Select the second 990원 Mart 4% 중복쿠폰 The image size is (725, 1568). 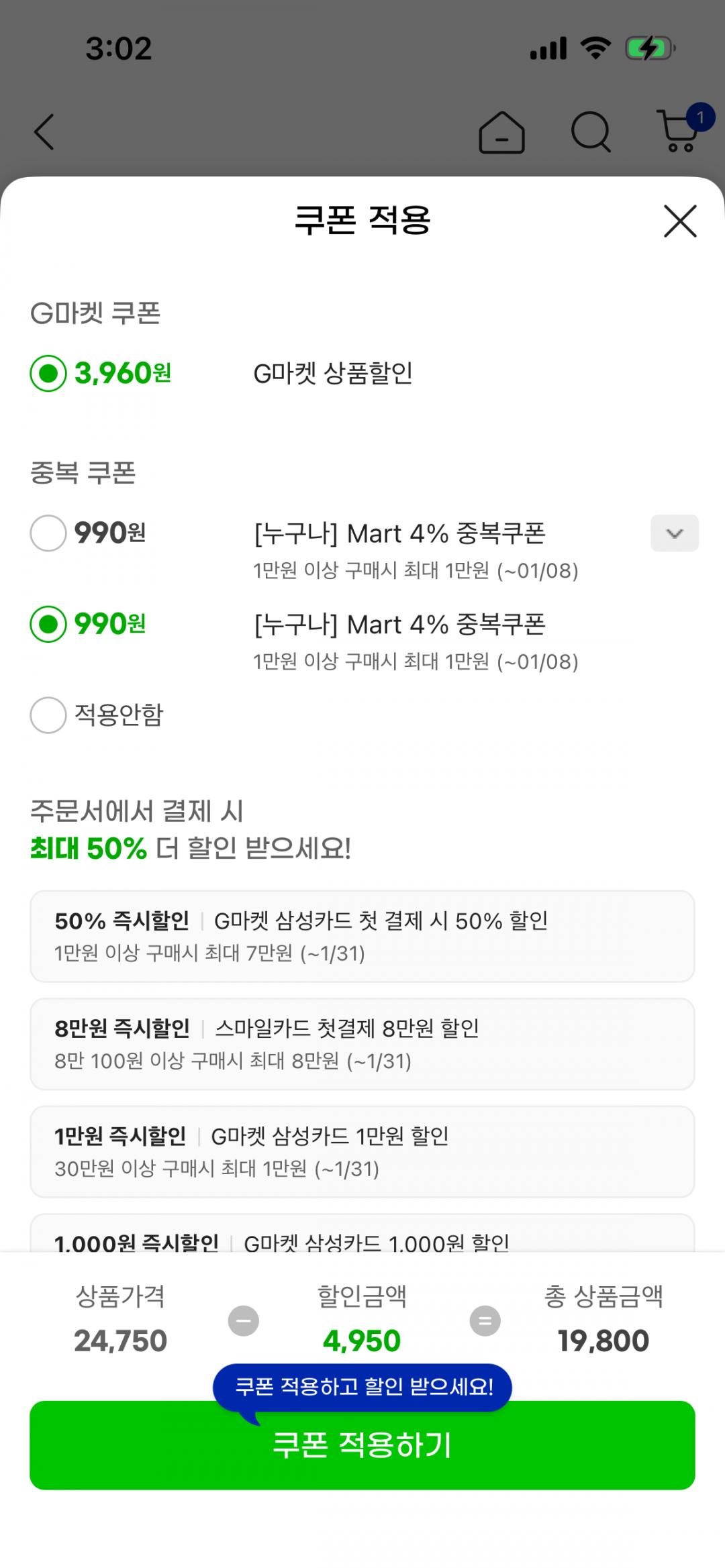point(48,625)
